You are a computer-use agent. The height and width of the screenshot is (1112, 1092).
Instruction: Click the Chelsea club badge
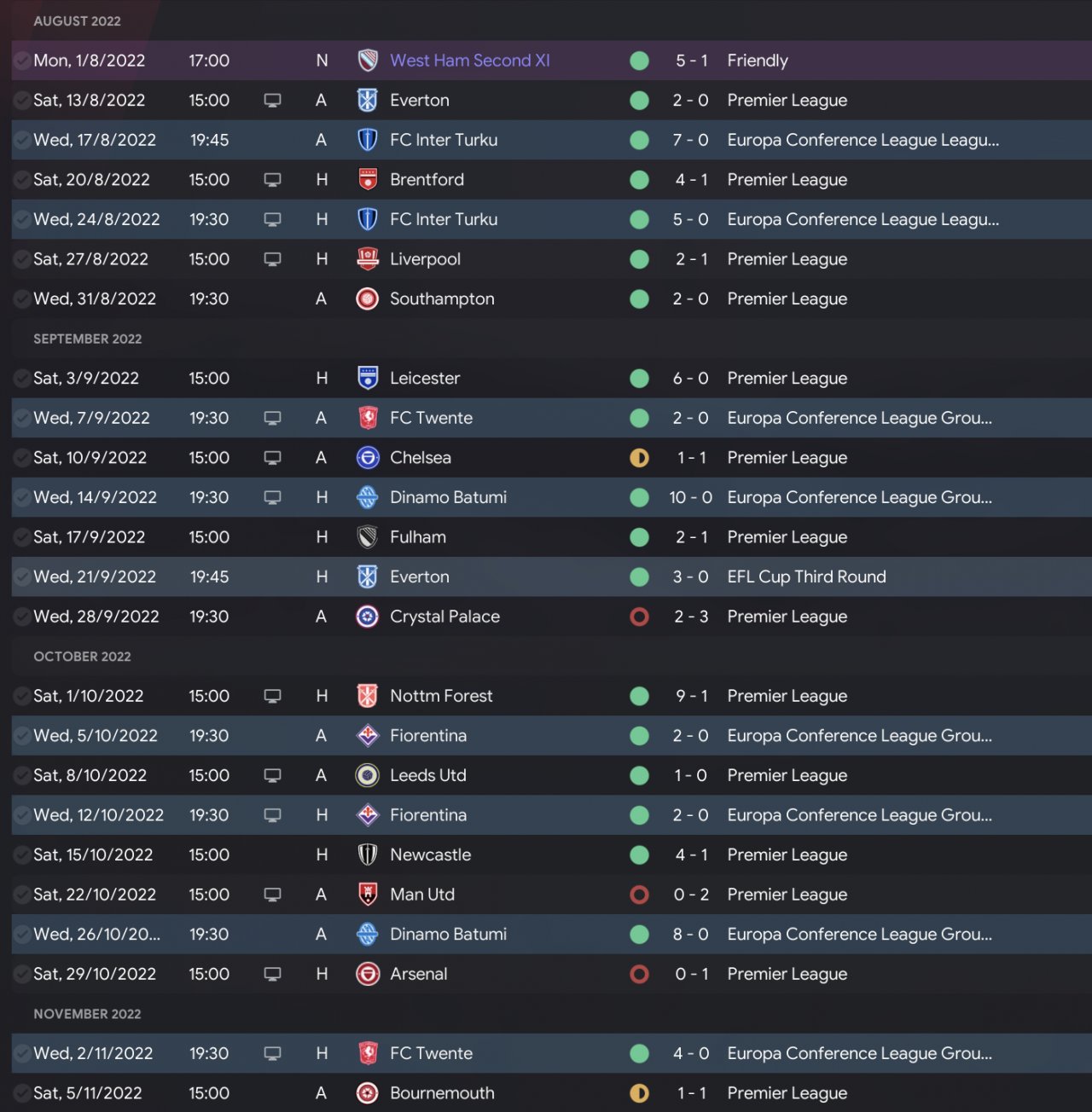368,458
